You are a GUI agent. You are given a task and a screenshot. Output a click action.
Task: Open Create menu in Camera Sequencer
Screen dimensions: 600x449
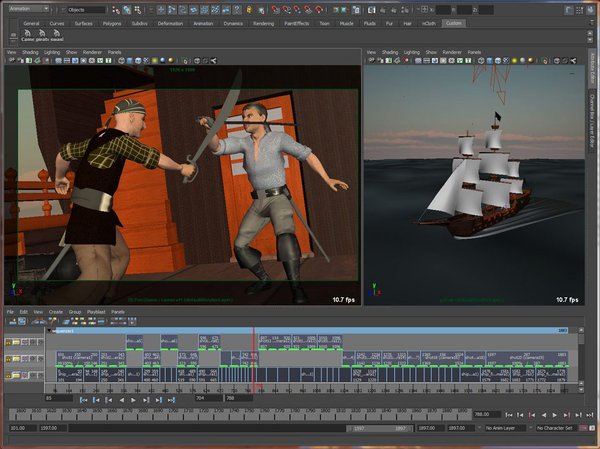(x=56, y=312)
